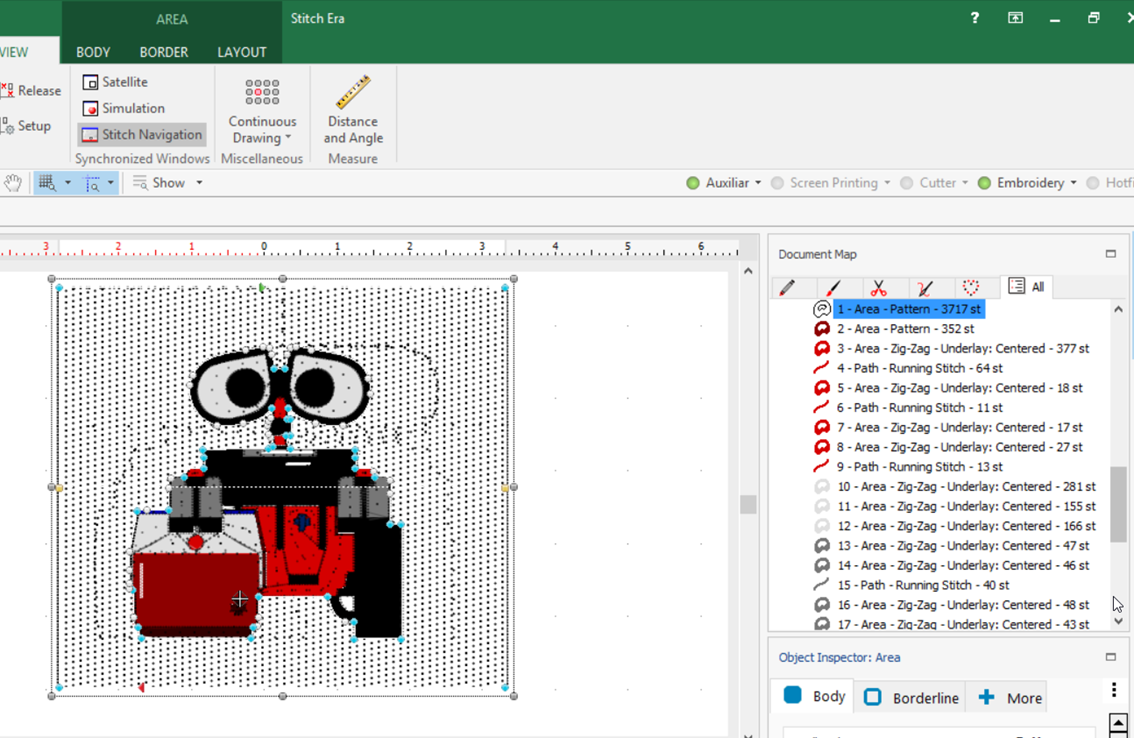Switch to the BORDER ribbon tab
The height and width of the screenshot is (738, 1134).
pos(164,52)
